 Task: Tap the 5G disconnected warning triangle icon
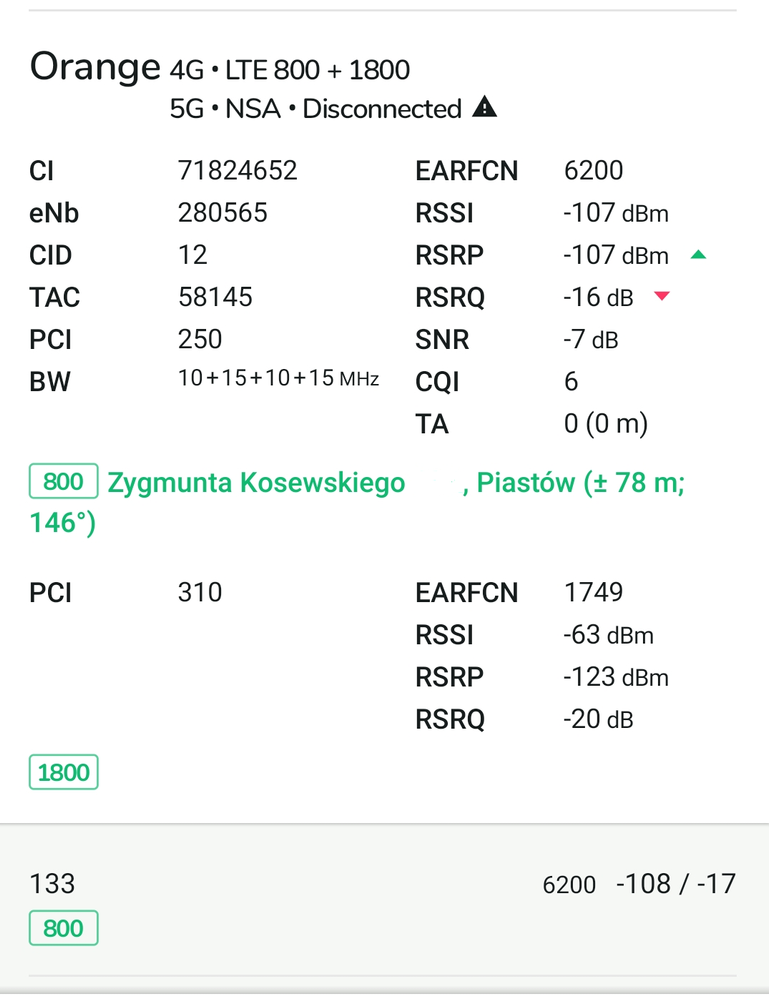point(485,107)
